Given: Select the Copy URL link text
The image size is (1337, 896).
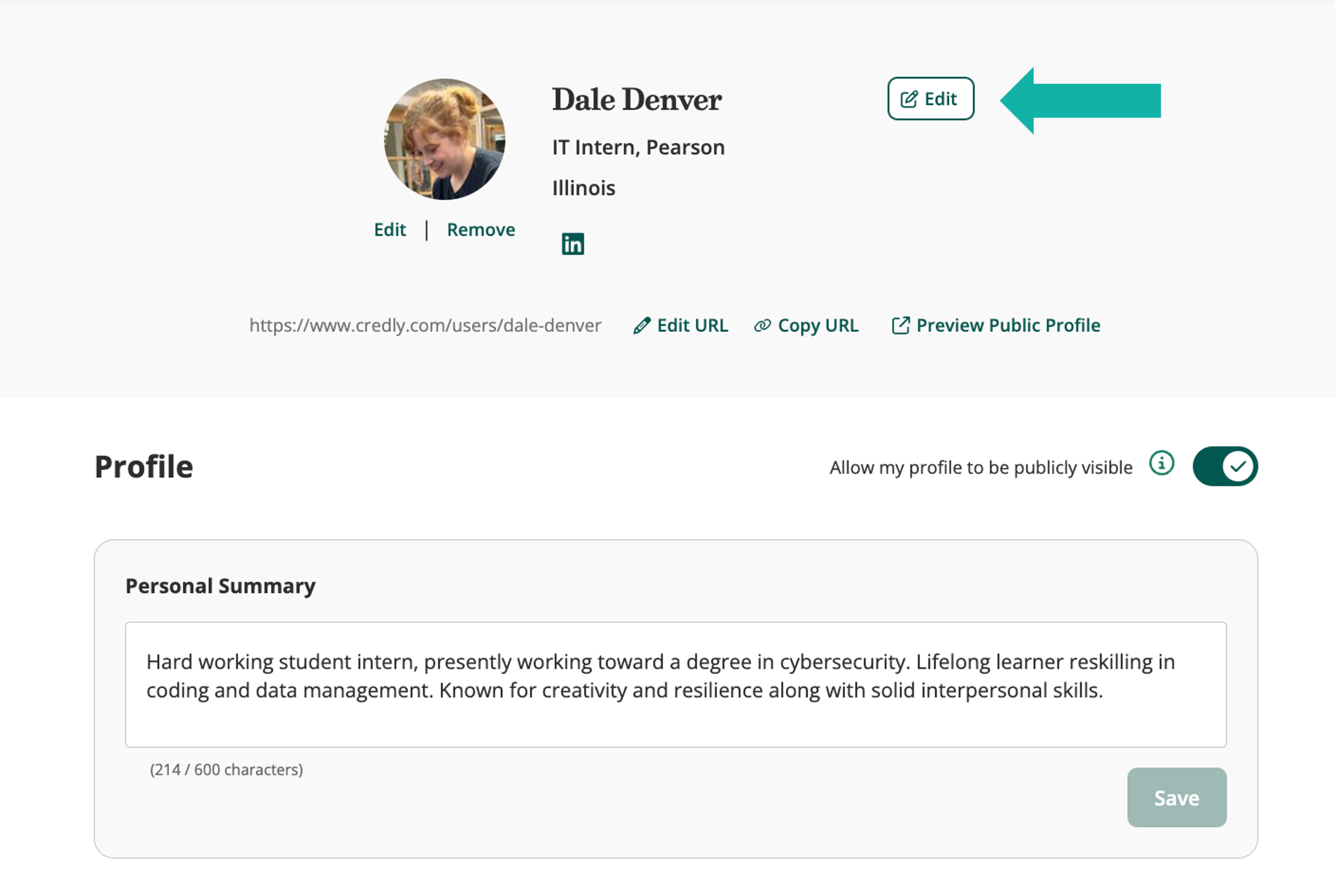Looking at the screenshot, I should (x=818, y=326).
